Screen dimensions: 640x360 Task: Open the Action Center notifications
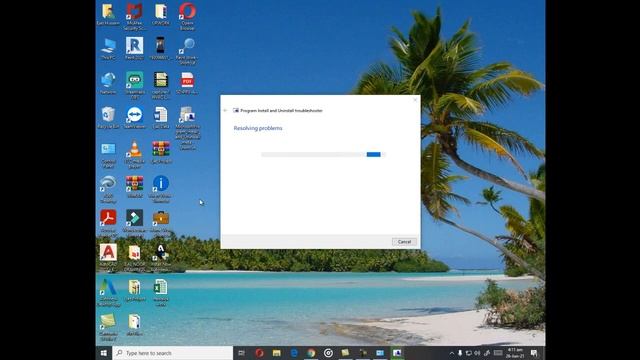pyautogui.click(x=534, y=353)
